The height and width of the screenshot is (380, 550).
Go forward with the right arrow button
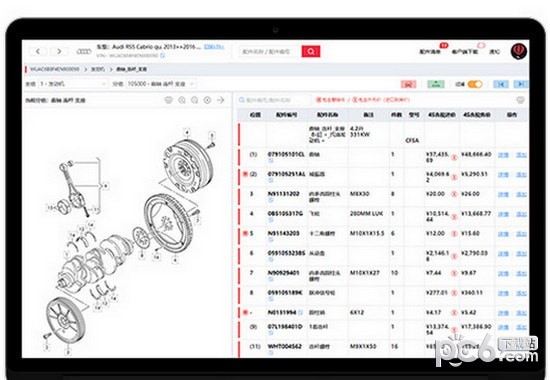click(59, 51)
